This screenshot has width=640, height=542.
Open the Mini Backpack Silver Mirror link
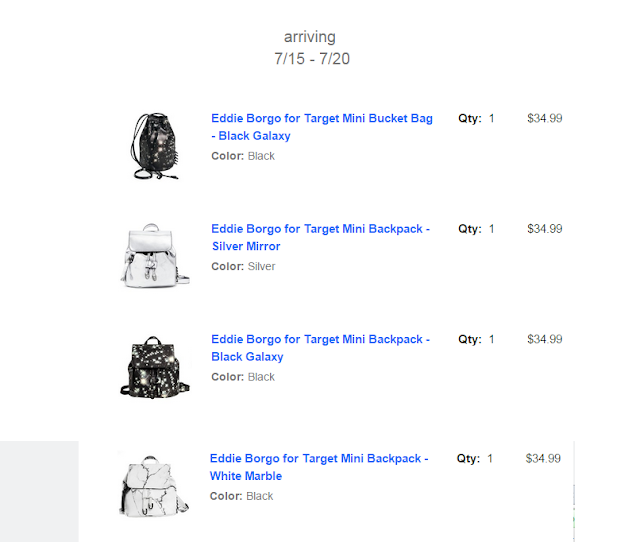pos(320,237)
